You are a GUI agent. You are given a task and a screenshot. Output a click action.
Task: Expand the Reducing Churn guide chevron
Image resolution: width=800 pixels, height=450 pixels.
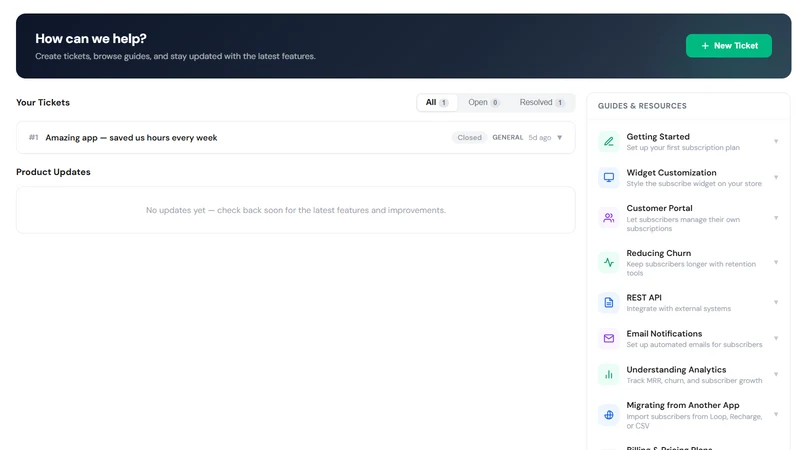pyautogui.click(x=776, y=263)
